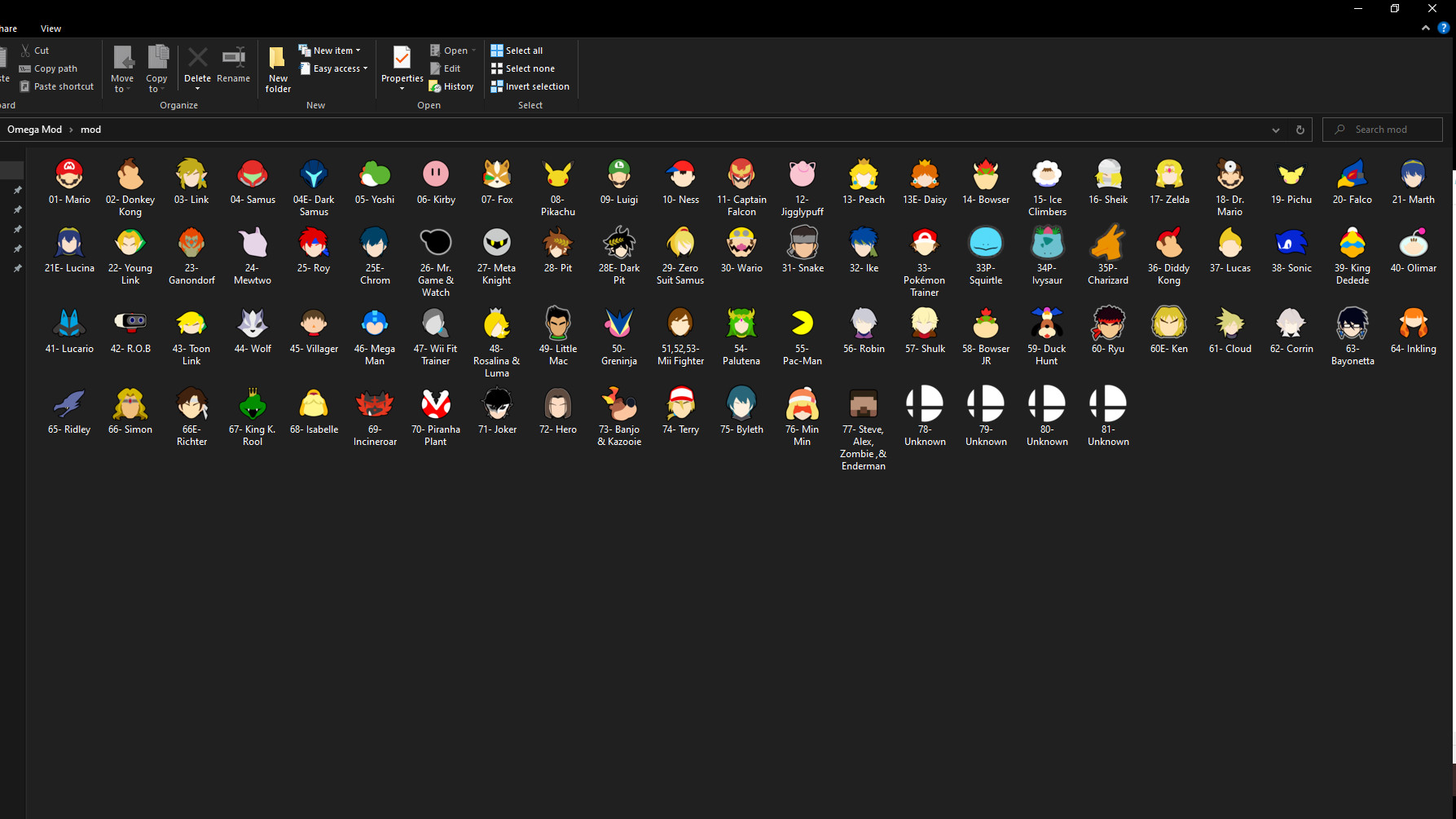Click Omega Mod in the breadcrumb path
1456x819 pixels.
(34, 130)
